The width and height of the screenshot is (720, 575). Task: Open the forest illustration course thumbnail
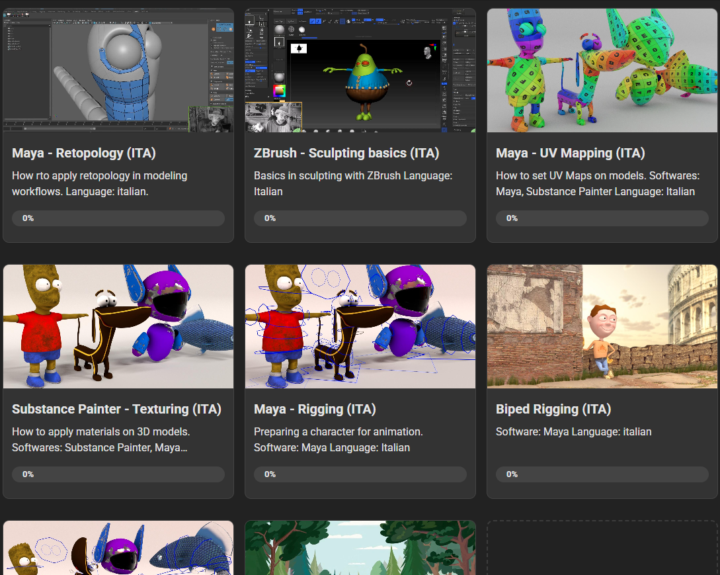pos(360,548)
